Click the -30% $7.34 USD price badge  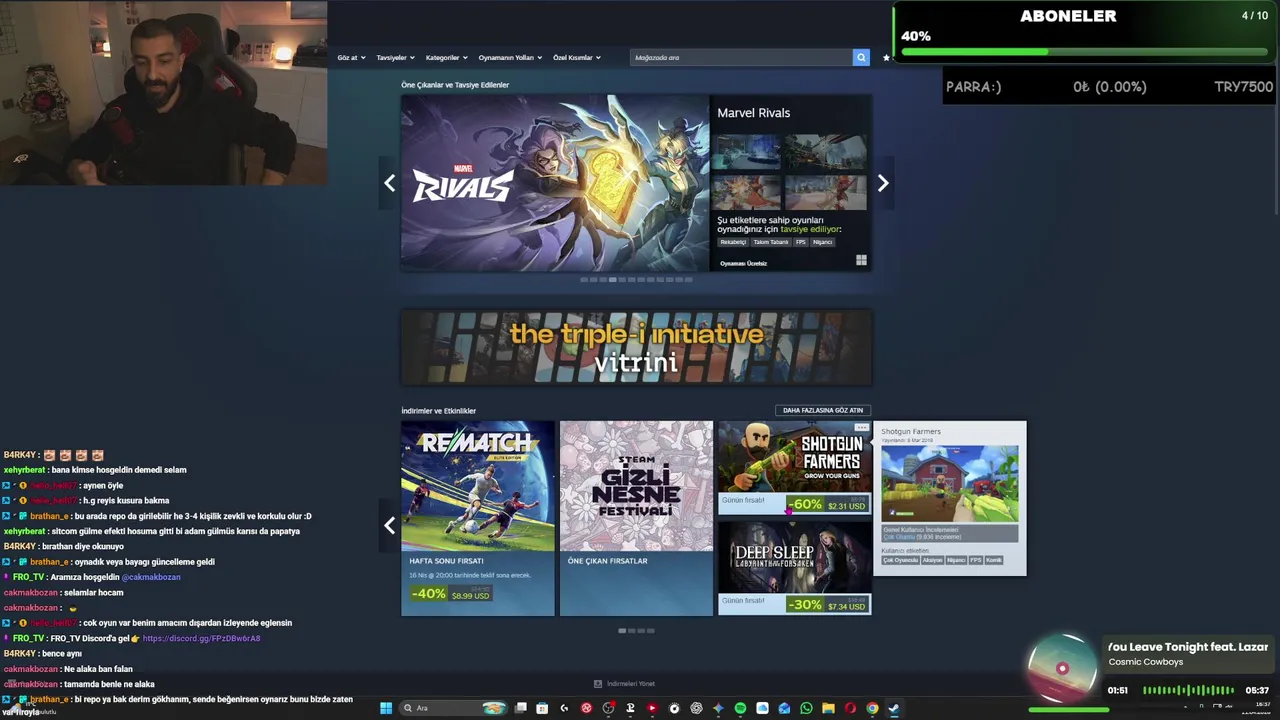[827, 605]
